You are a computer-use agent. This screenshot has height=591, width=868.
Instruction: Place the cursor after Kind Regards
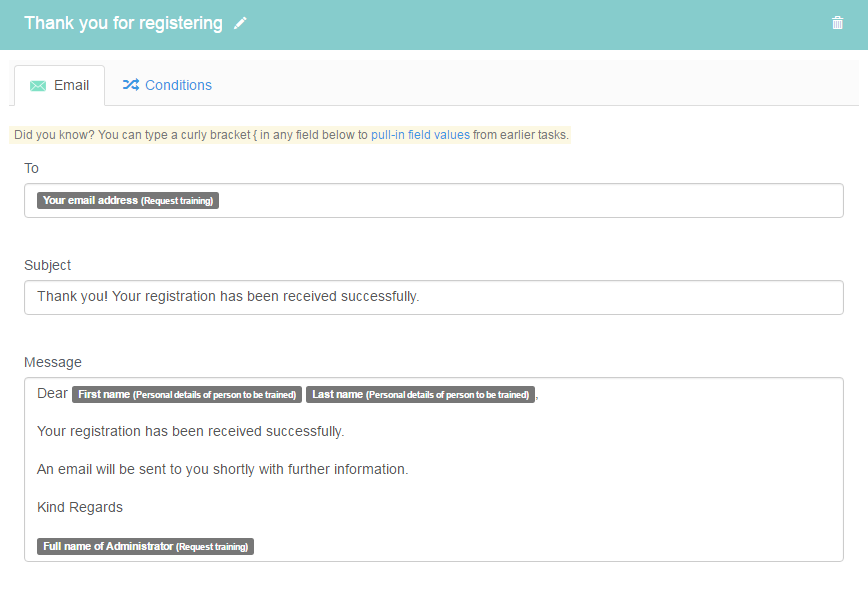click(x=125, y=507)
